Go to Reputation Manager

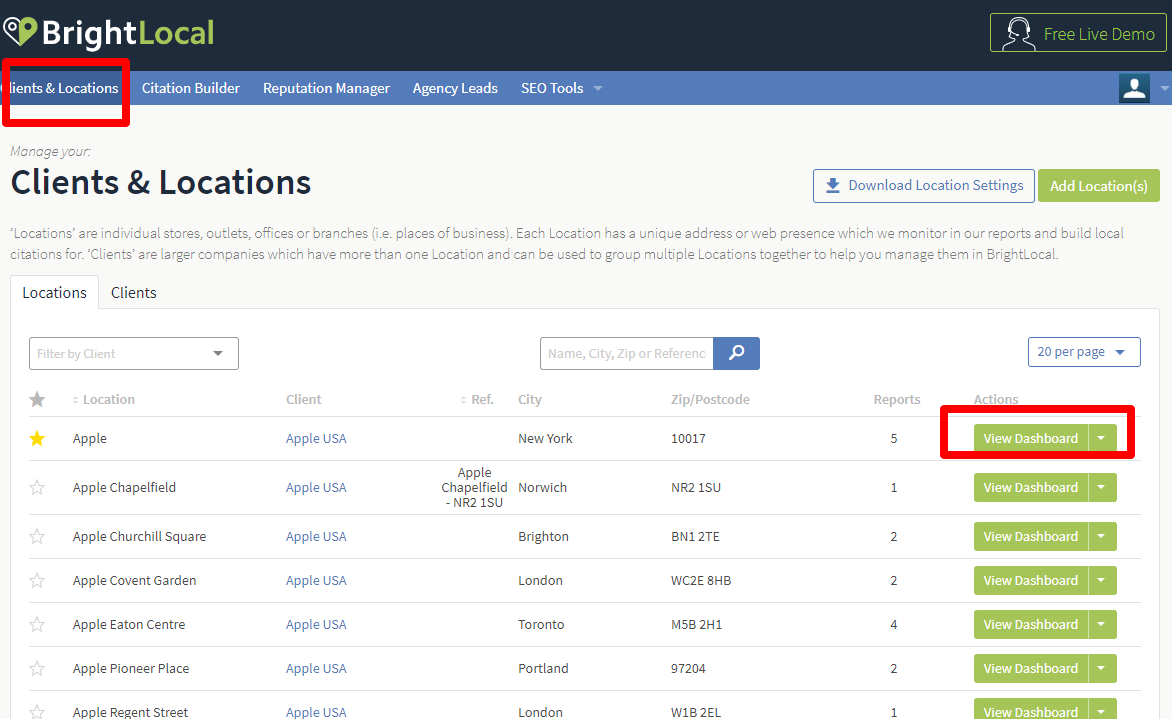click(x=327, y=88)
